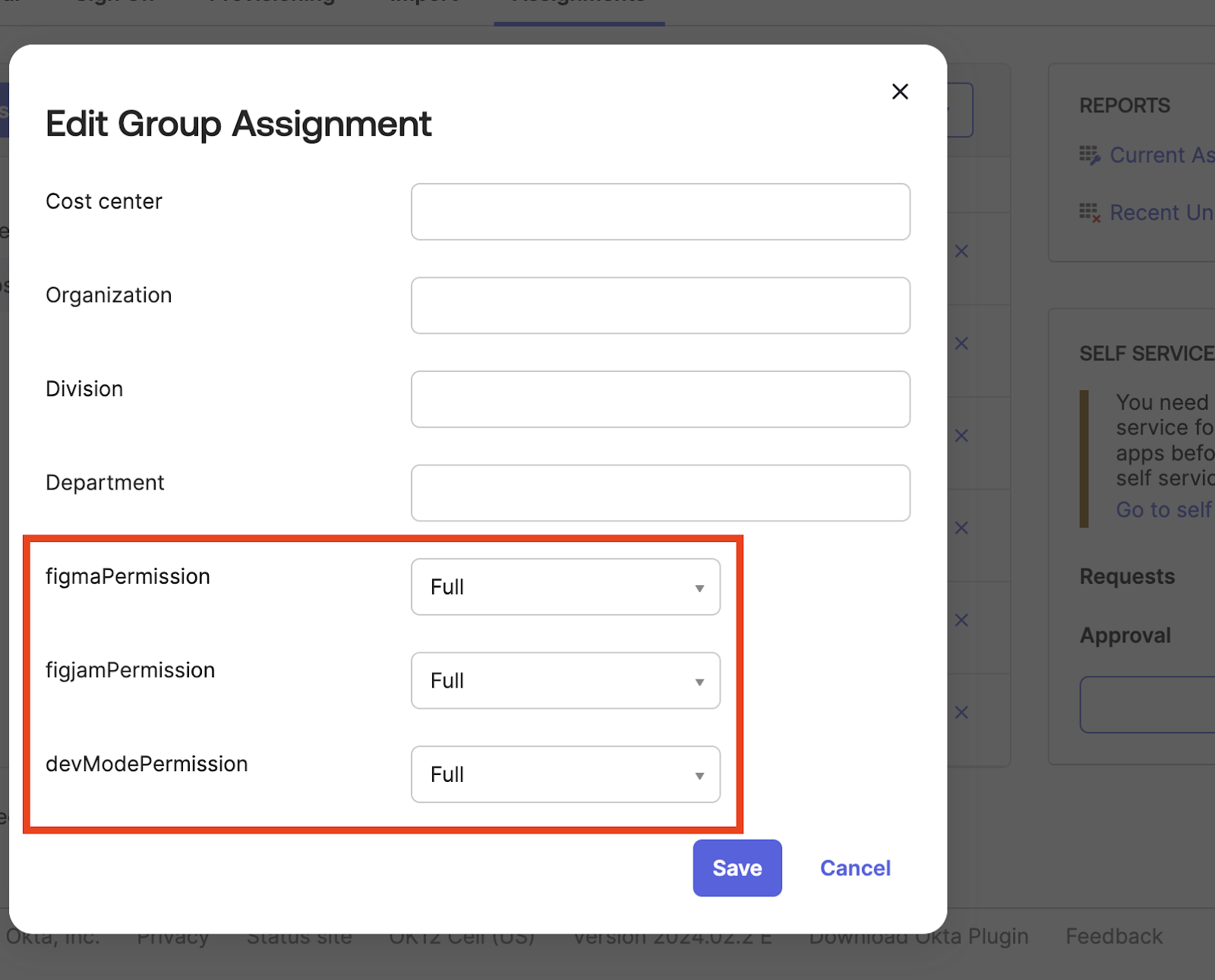Select the Sign On tab
Image resolution: width=1215 pixels, height=980 pixels.
coord(114,4)
